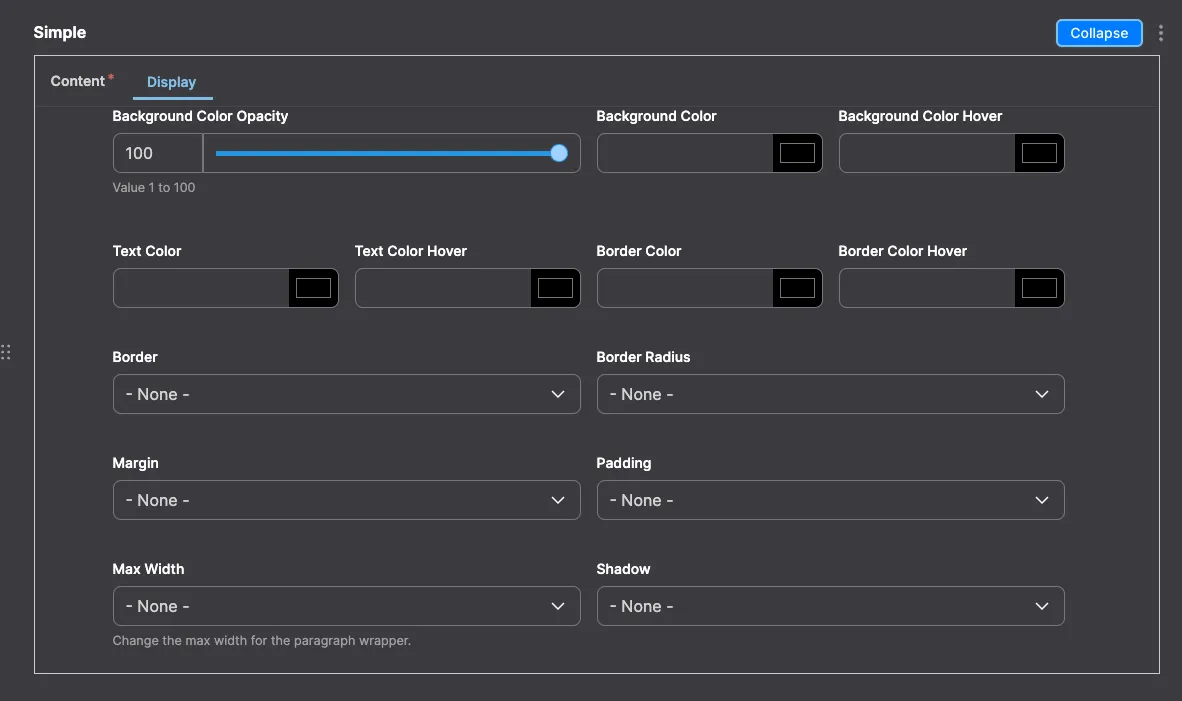Expand the Margin dropdown
1182x701 pixels.
[347, 500]
